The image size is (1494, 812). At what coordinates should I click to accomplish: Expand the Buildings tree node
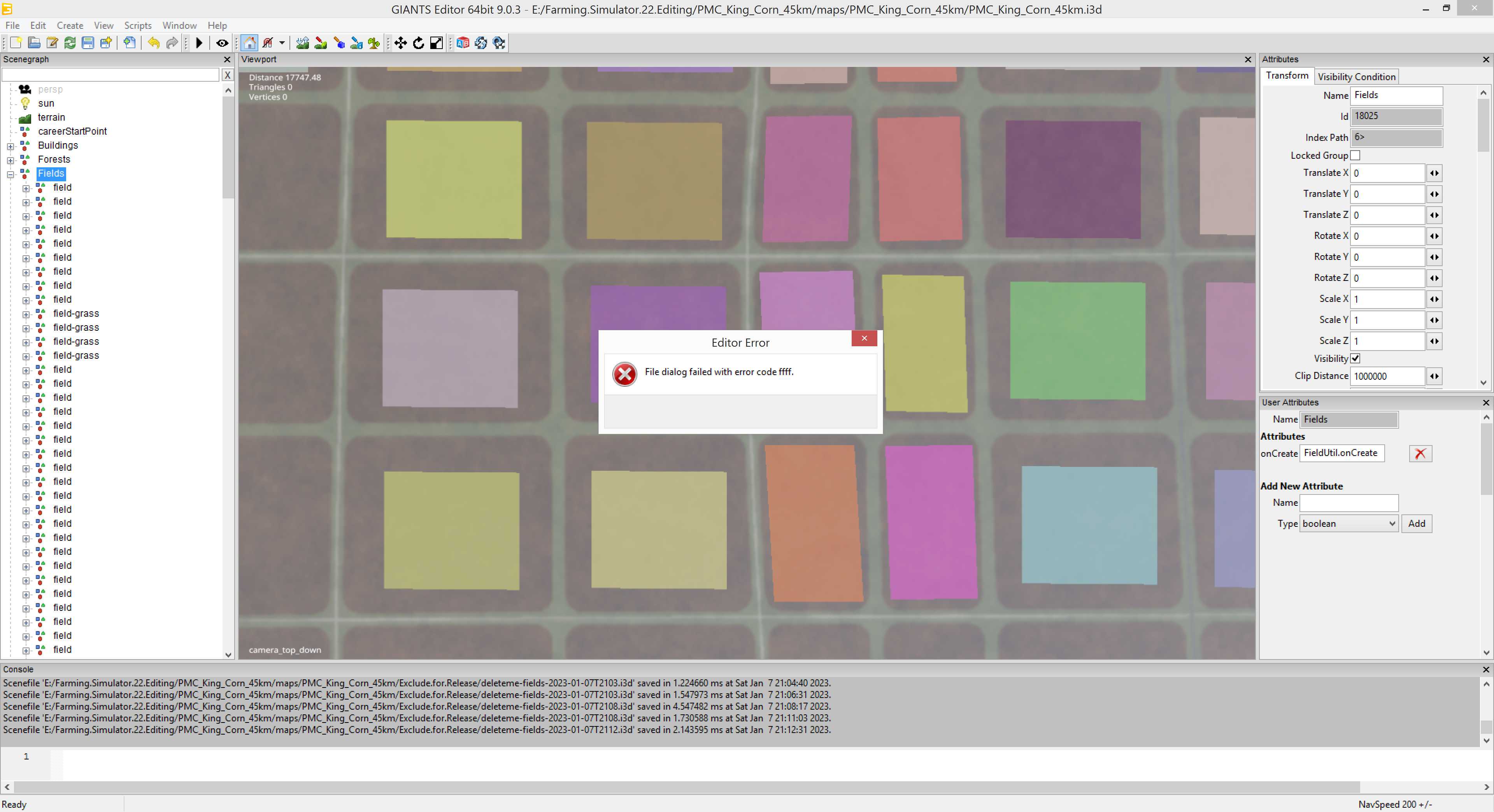click(x=11, y=146)
